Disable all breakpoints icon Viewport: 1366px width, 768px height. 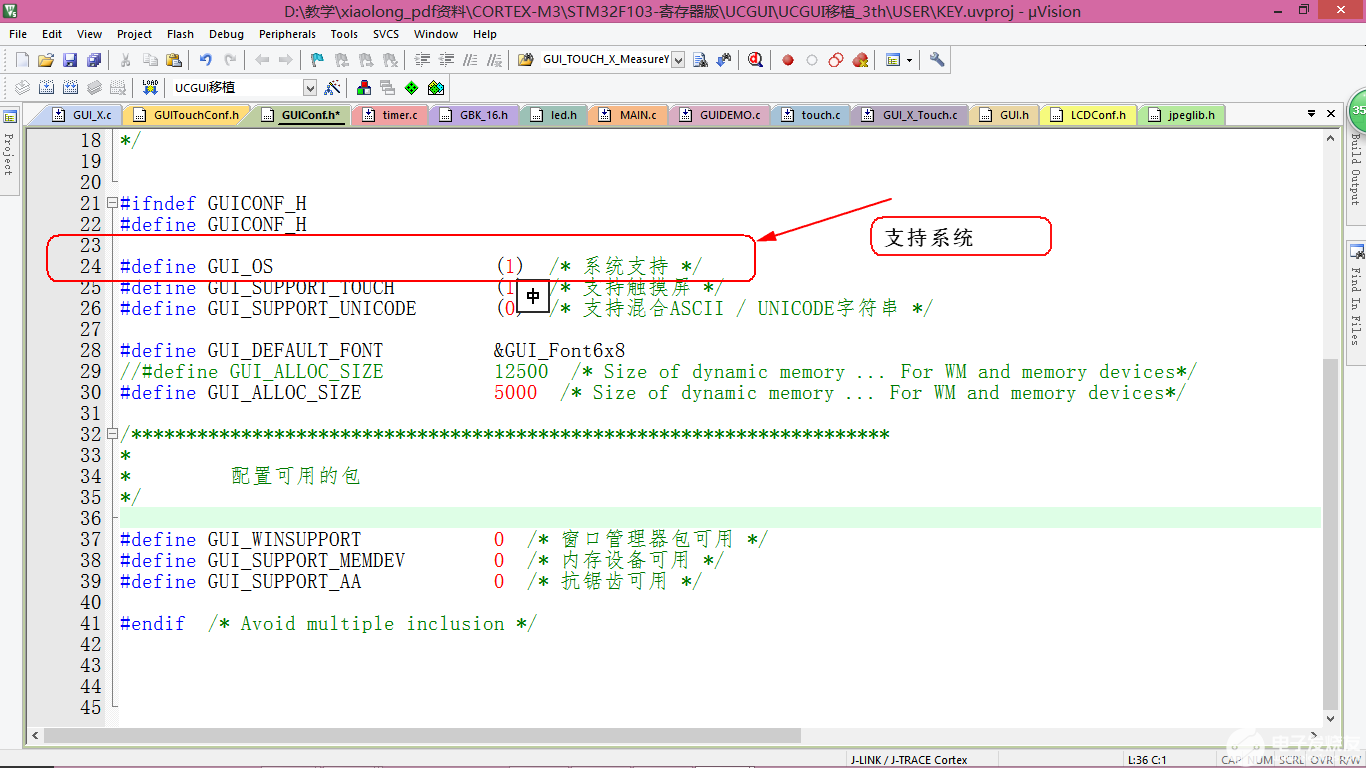pos(836,60)
